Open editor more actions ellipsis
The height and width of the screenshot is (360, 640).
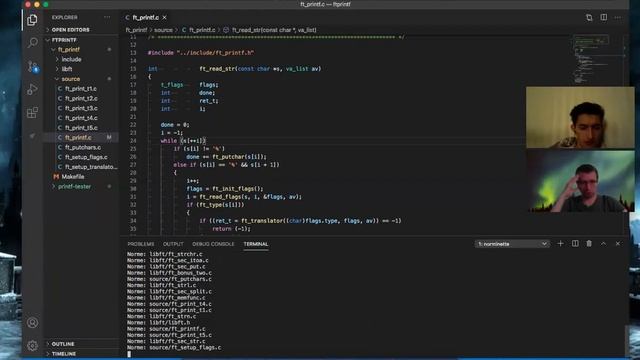point(618,18)
